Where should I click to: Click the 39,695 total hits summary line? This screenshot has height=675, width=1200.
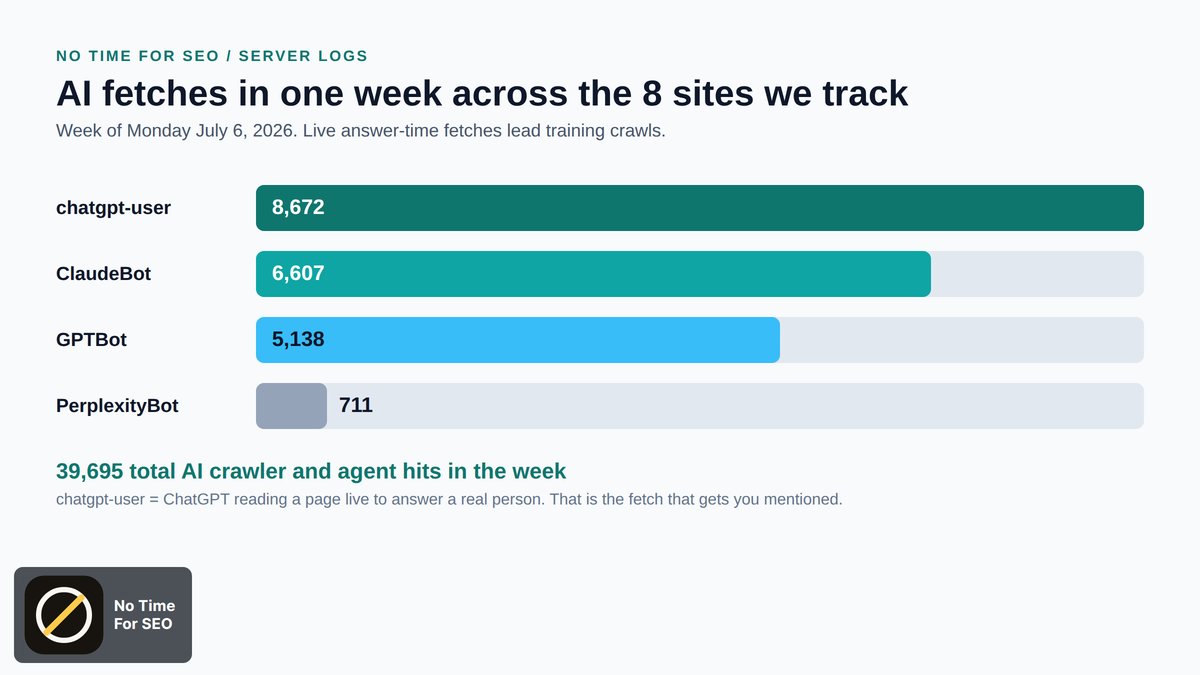[311, 471]
